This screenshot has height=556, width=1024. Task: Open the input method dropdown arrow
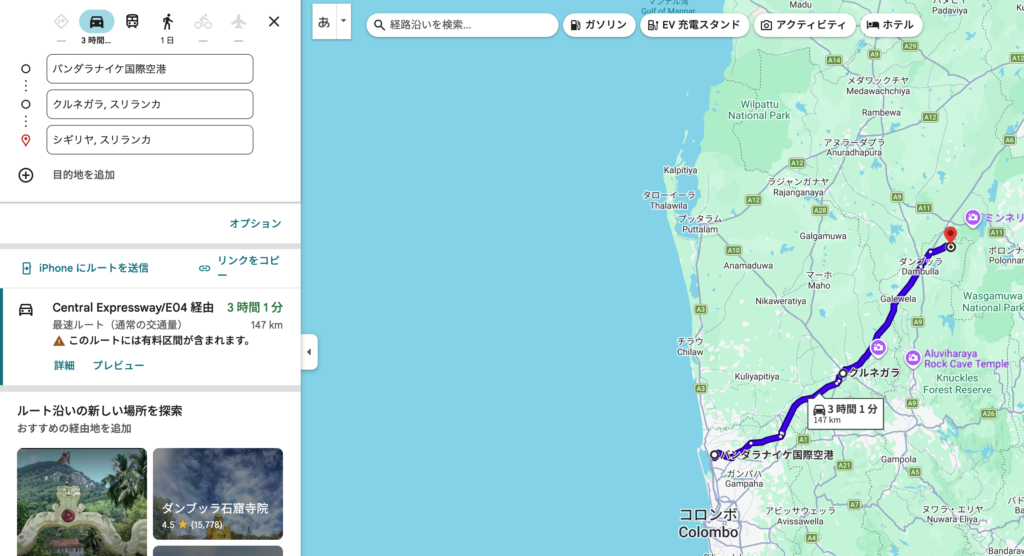[344, 22]
